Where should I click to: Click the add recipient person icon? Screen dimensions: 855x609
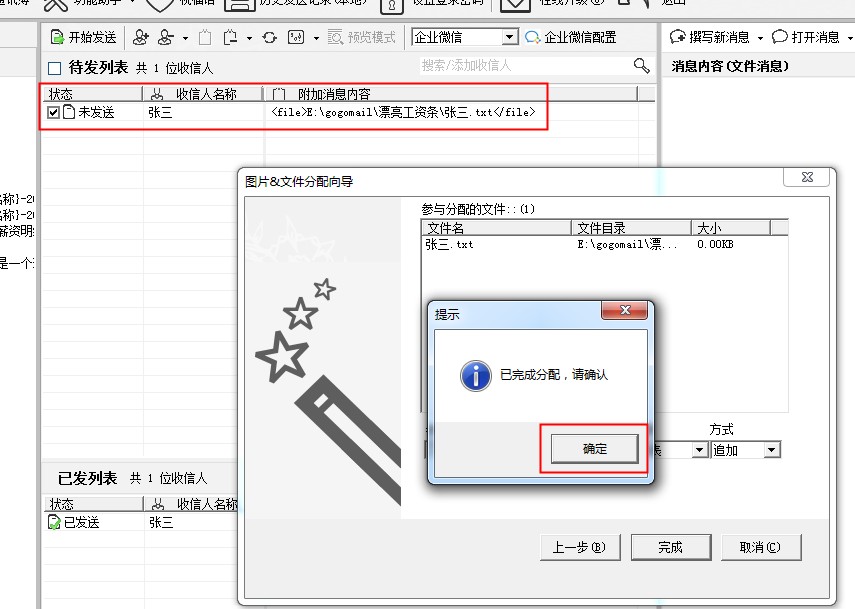[x=140, y=37]
